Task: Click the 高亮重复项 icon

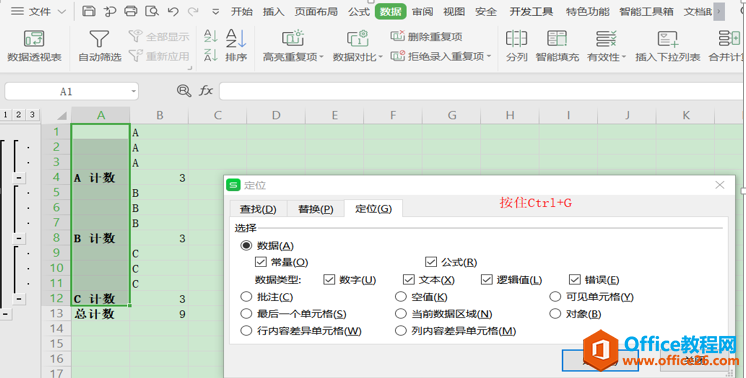Action: click(293, 39)
